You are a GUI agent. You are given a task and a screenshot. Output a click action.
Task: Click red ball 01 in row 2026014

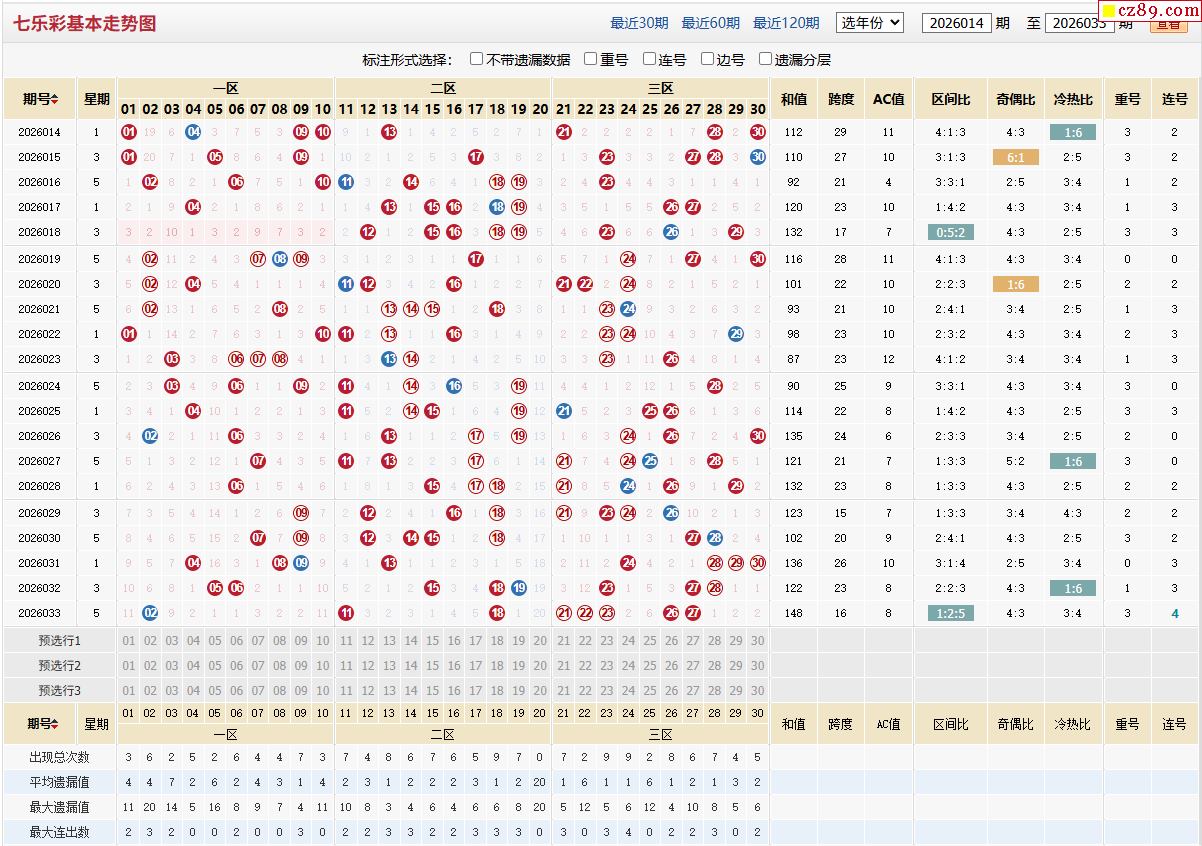click(x=128, y=132)
